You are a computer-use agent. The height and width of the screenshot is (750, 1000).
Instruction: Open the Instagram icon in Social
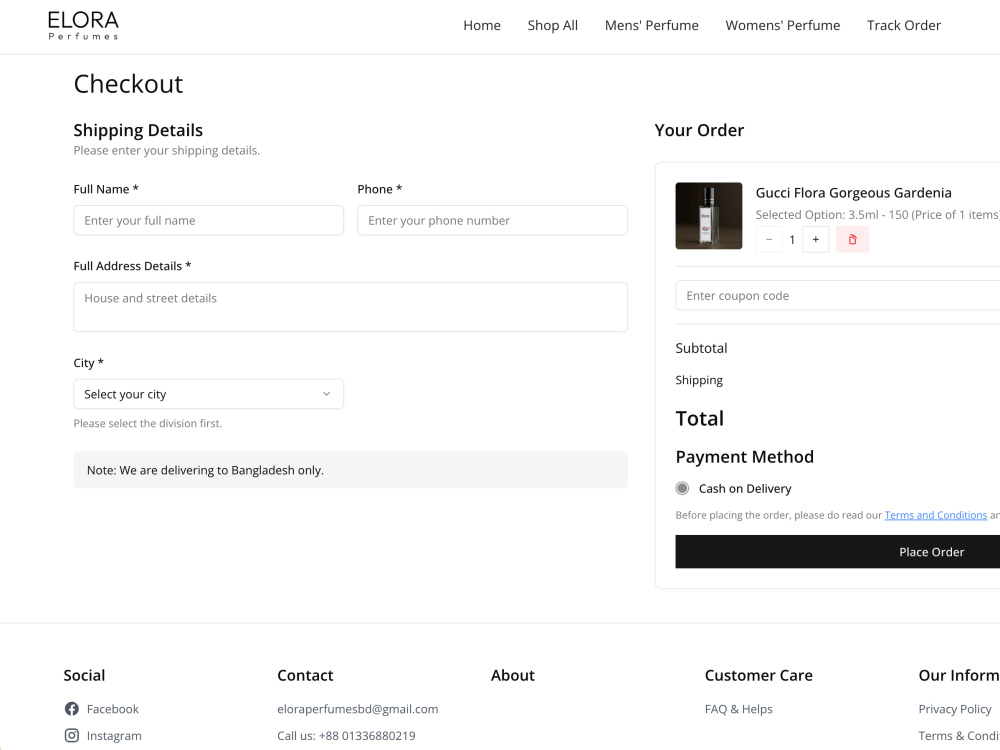(72, 736)
